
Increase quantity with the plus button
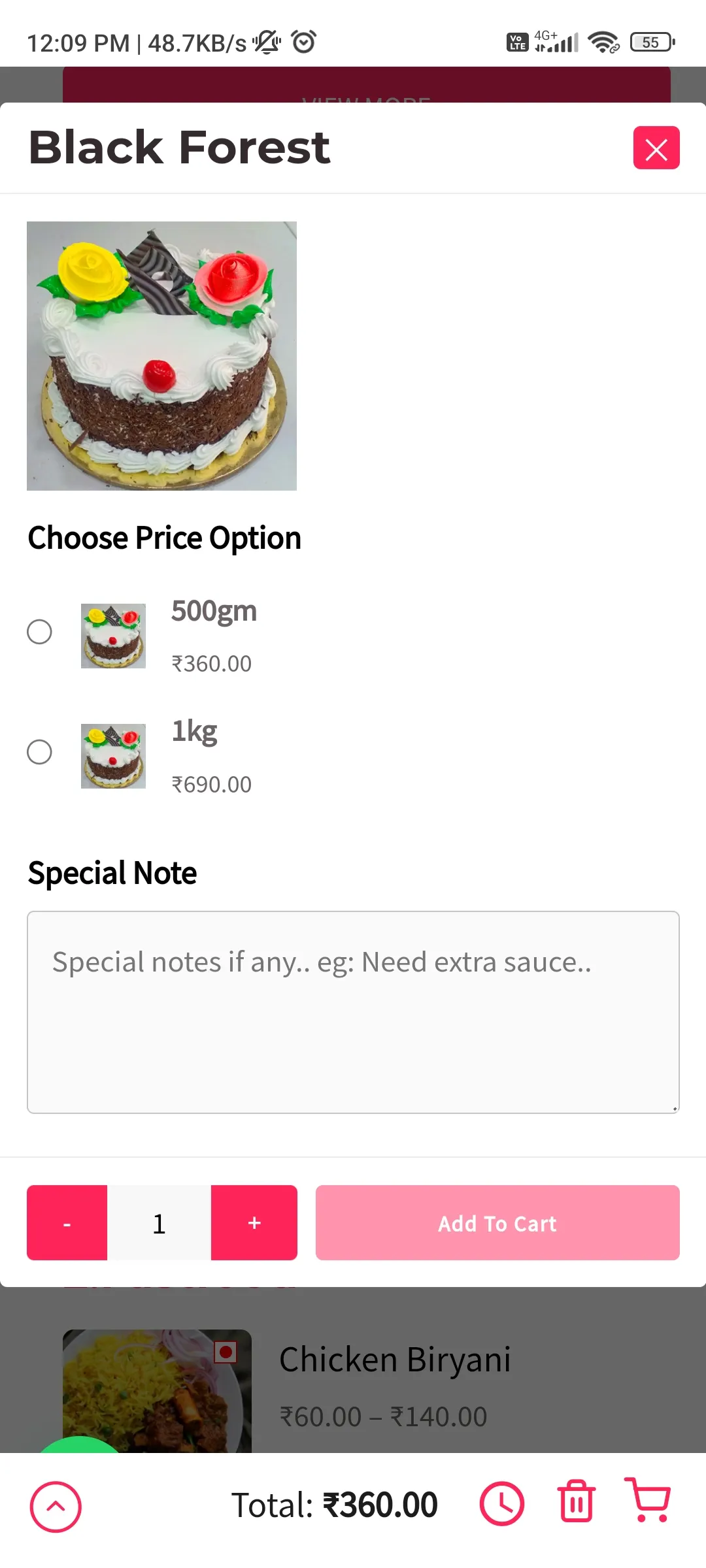click(254, 1222)
